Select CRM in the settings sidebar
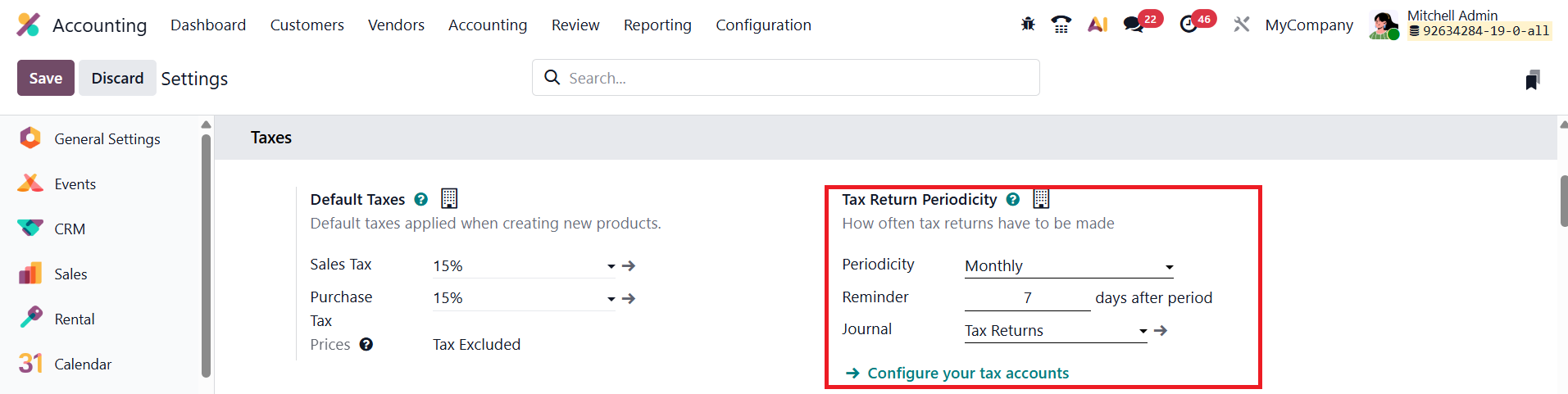The image size is (1568, 394). [x=70, y=229]
